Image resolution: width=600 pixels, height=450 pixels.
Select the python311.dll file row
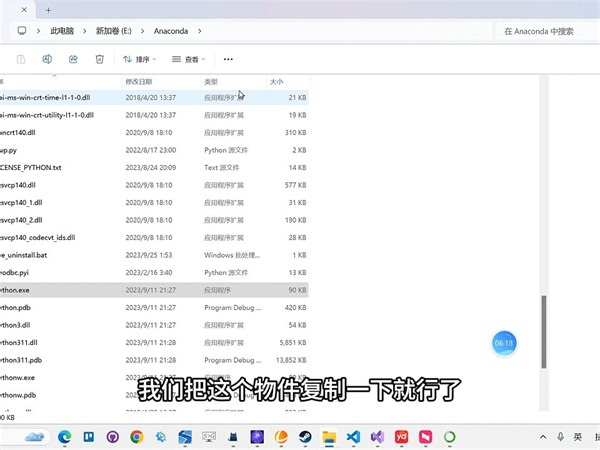(154, 342)
